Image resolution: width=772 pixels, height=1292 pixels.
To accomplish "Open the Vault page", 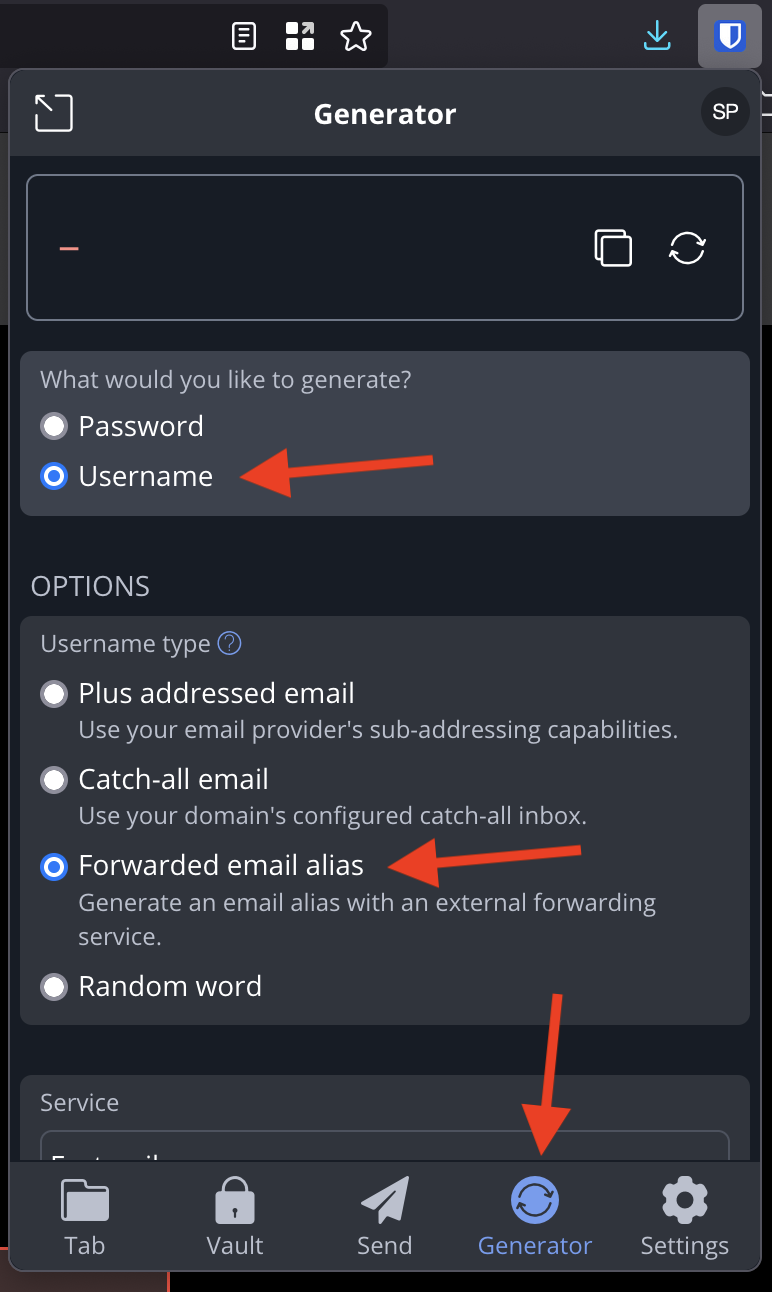I will (234, 1215).
